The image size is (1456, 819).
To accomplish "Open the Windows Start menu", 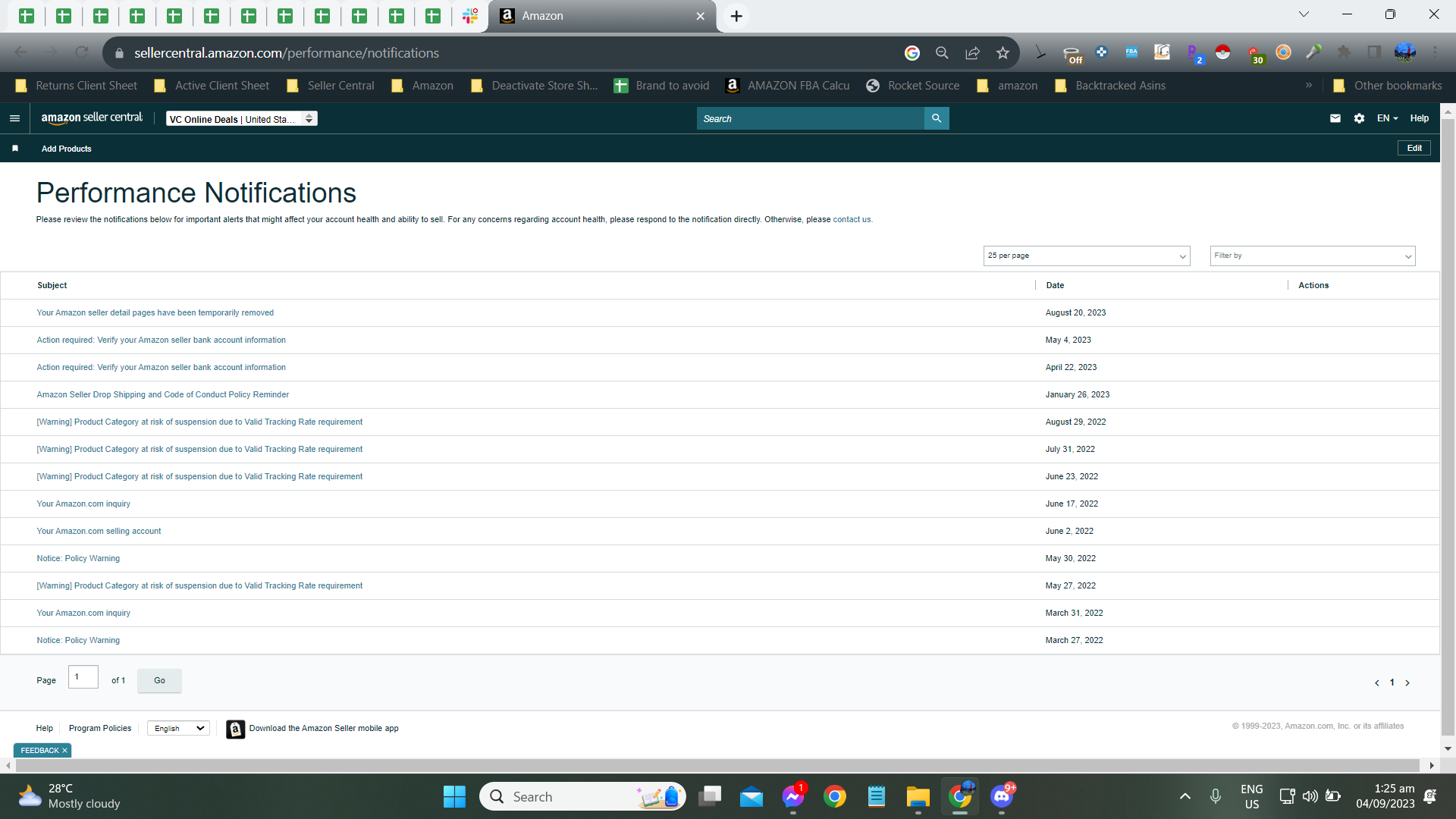I will click(454, 797).
